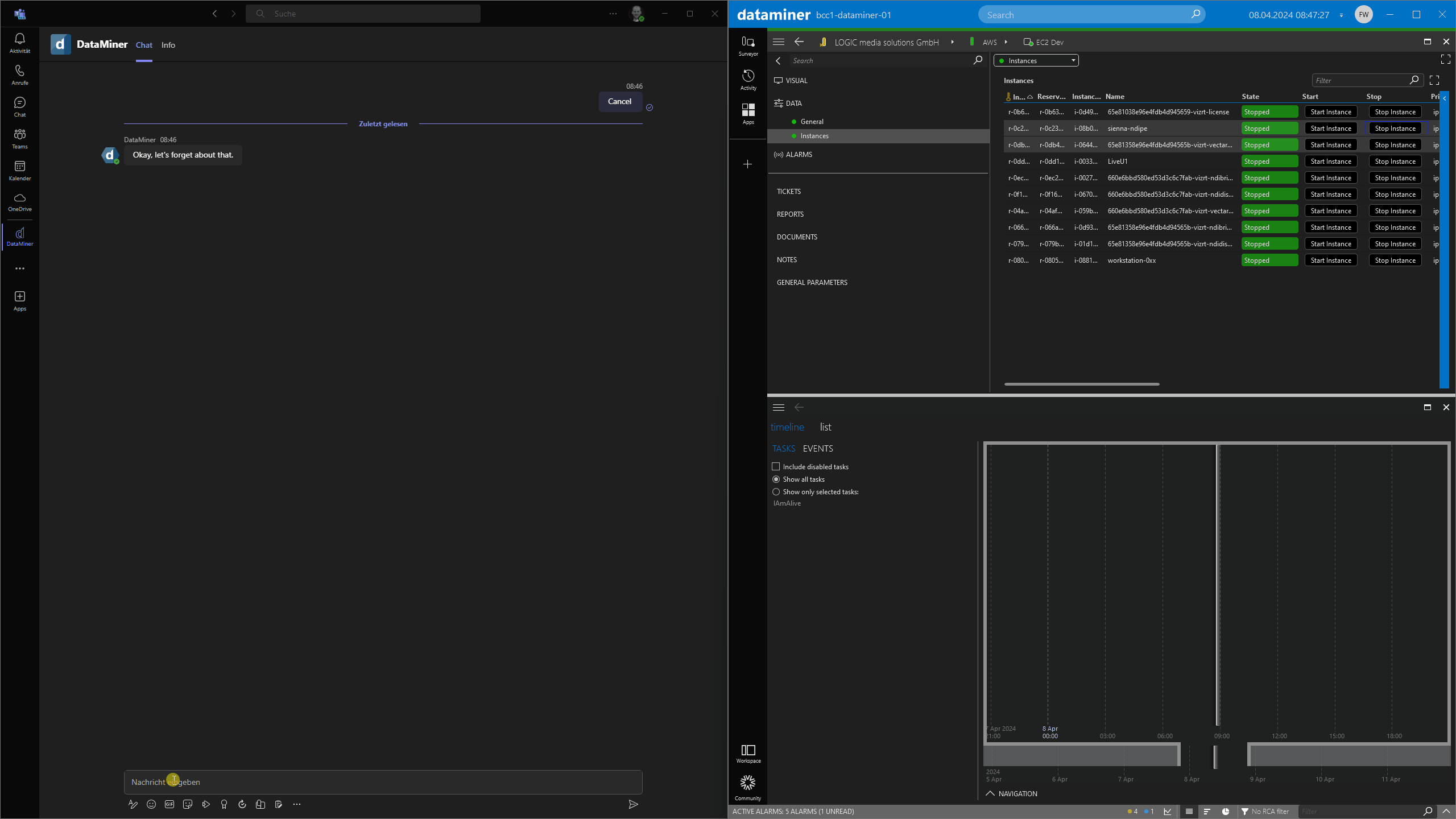This screenshot has height=819, width=1456.
Task: Click No RCA filter in status bar
Action: pos(1265,812)
